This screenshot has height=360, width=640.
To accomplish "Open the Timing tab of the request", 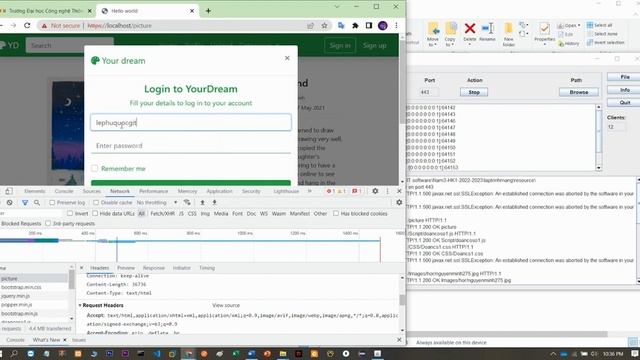I will point(207,268).
